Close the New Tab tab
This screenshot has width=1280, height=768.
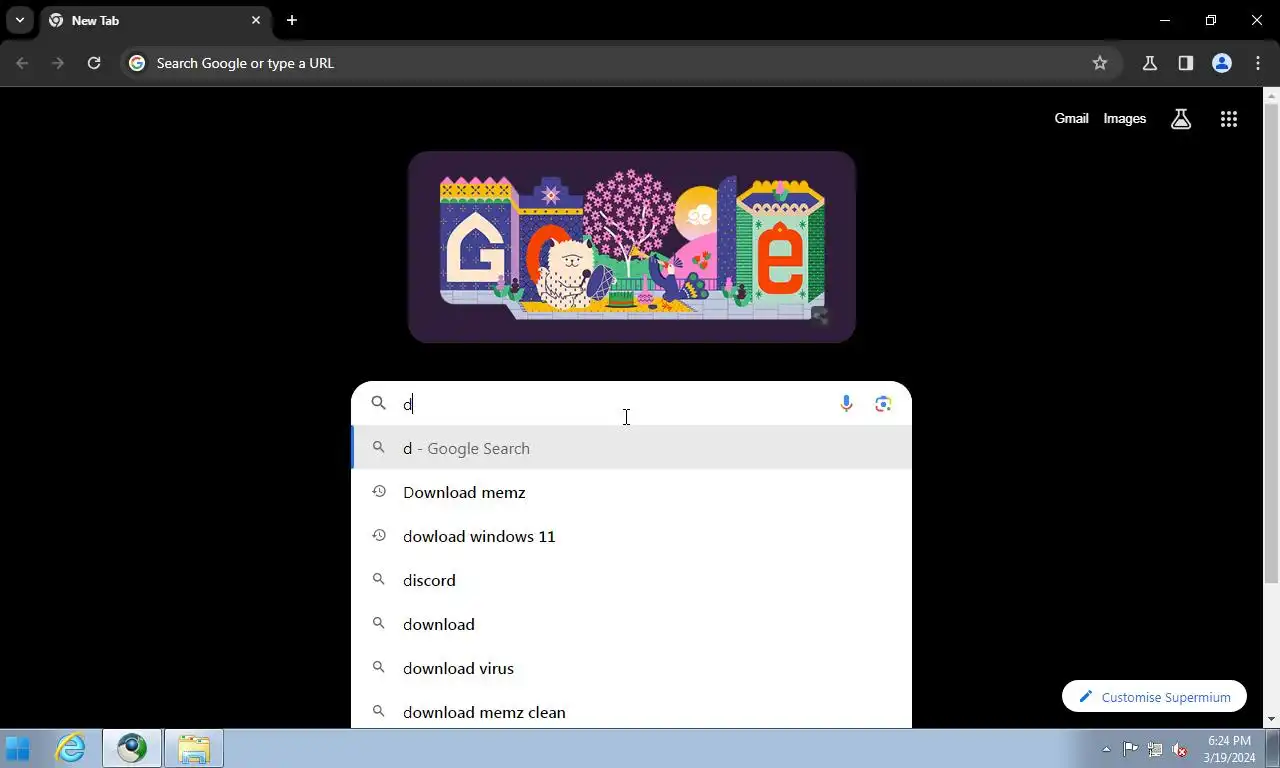(x=256, y=20)
